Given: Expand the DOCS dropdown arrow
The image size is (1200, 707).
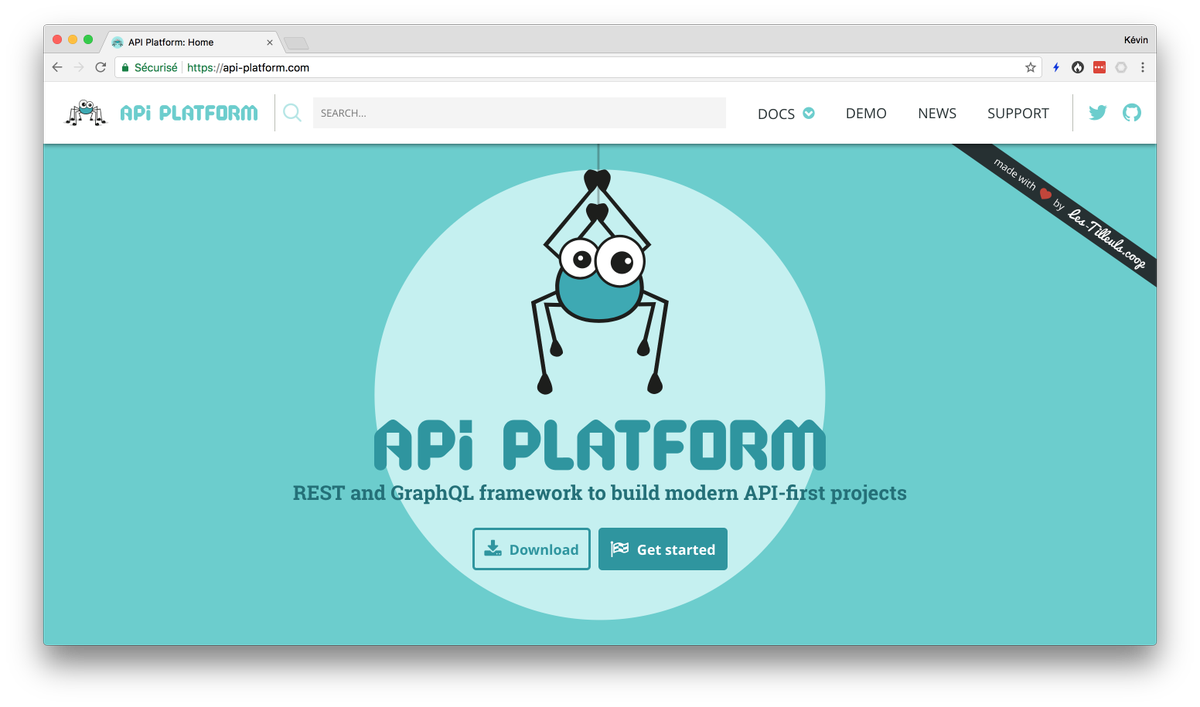Looking at the screenshot, I should pos(809,113).
